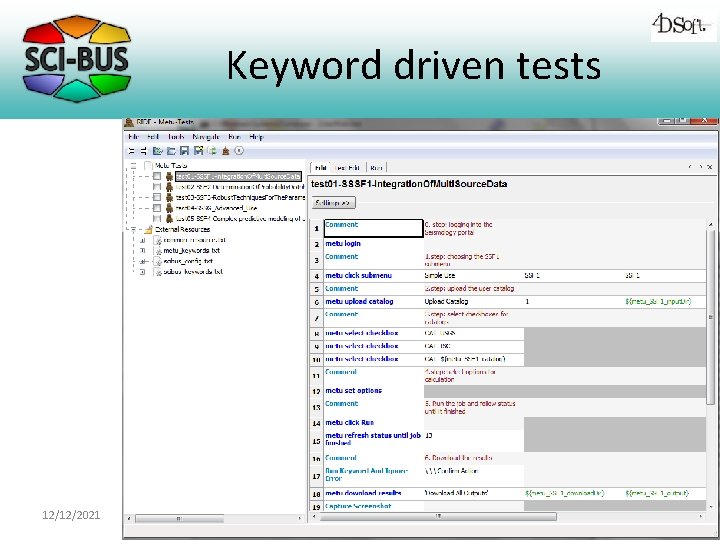
Task: Expand the scibus keywords txt node
Action: click(142, 272)
